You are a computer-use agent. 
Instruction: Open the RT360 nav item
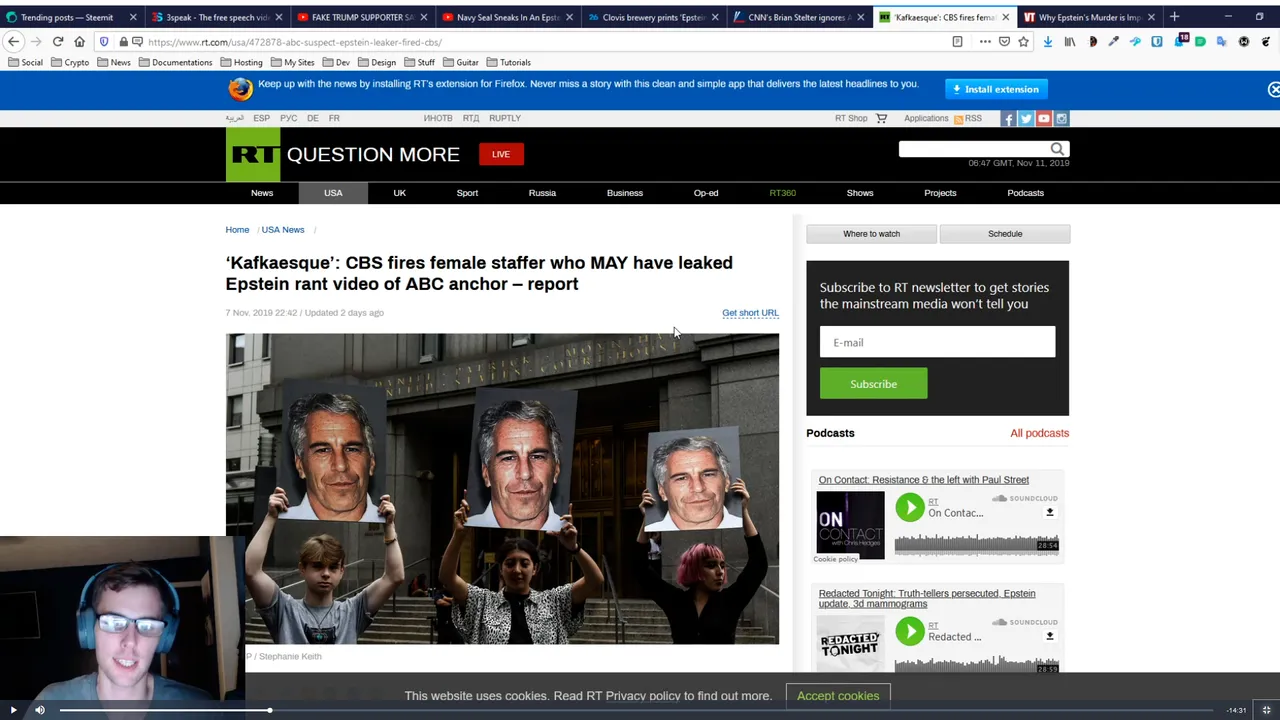pos(783,193)
